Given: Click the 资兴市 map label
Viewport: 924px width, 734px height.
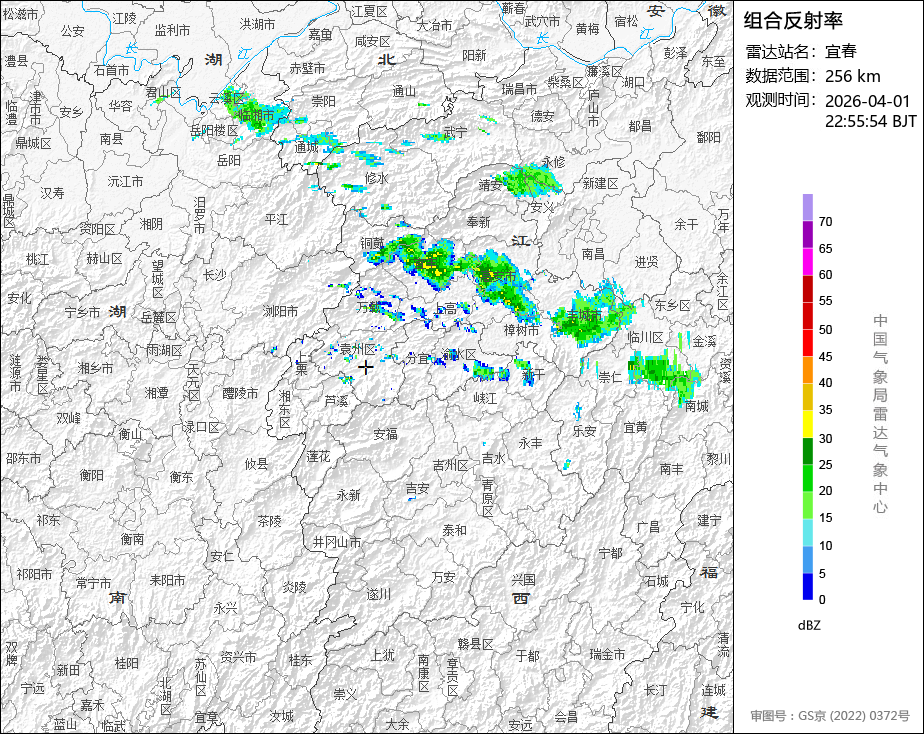Looking at the screenshot, I should click(x=238, y=656).
